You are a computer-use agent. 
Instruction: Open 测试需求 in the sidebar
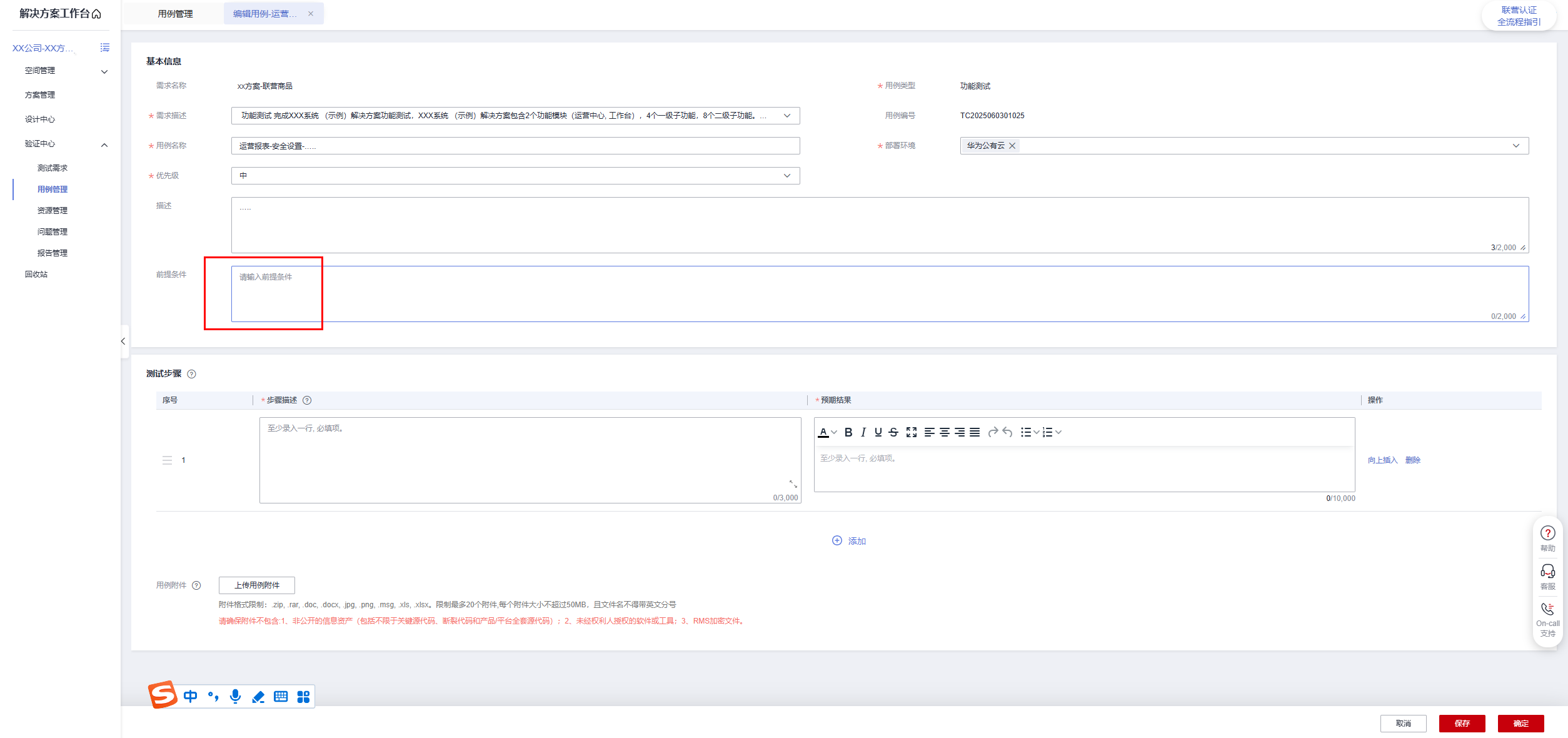53,168
